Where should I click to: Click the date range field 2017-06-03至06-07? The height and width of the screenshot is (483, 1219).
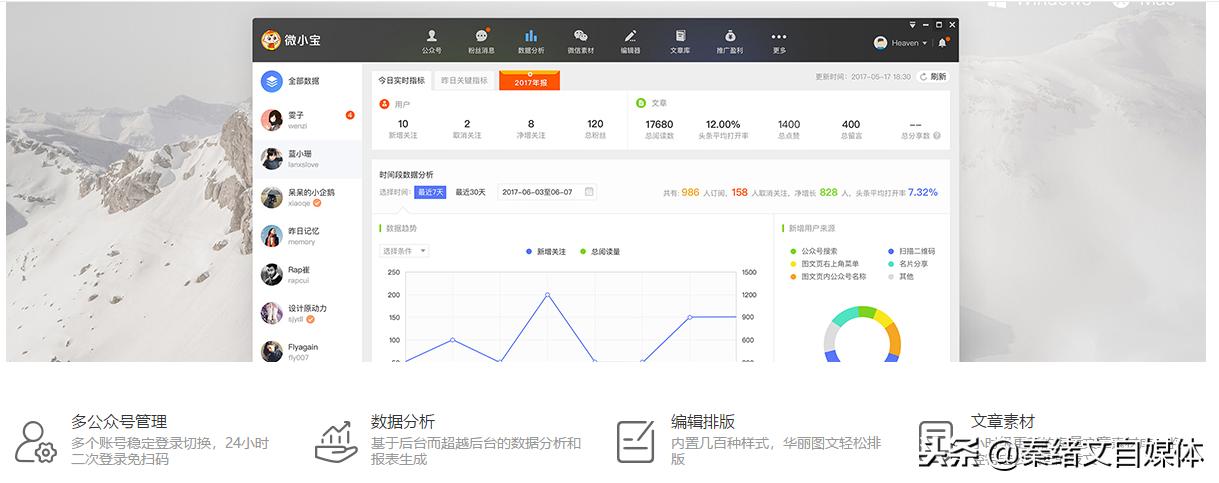point(547,191)
